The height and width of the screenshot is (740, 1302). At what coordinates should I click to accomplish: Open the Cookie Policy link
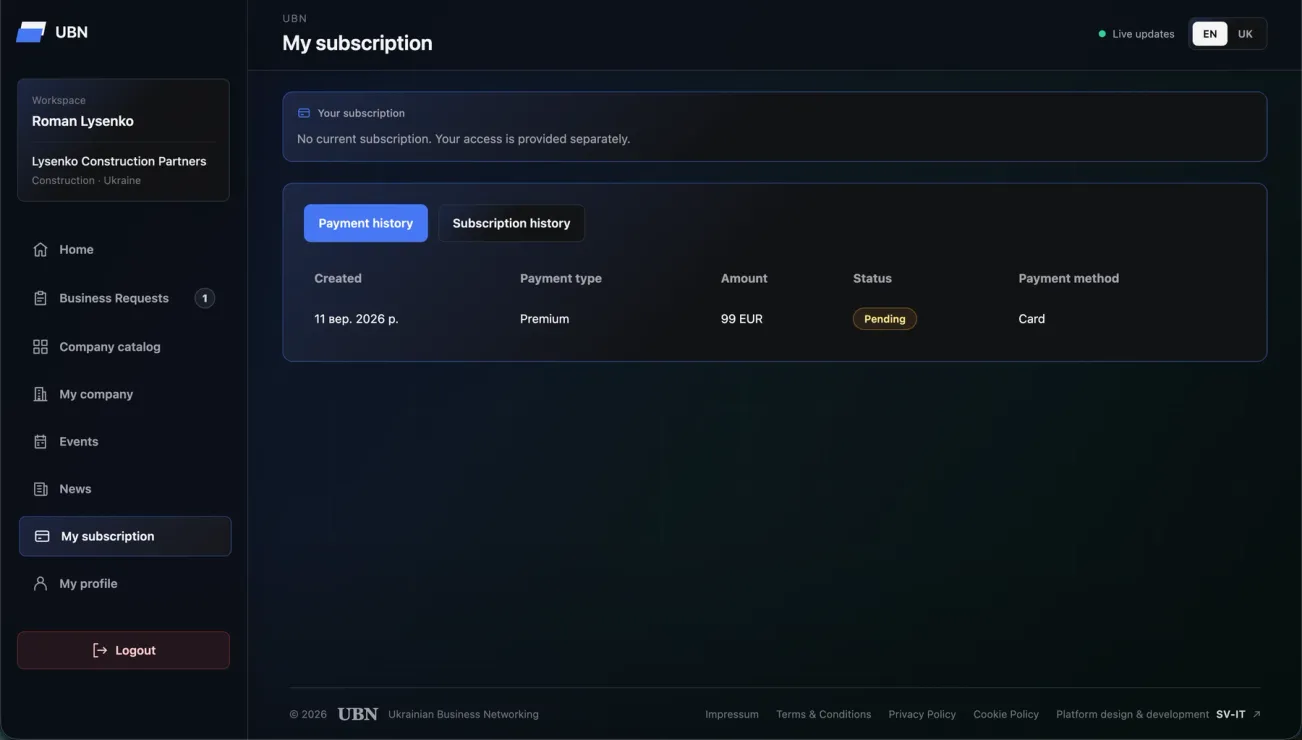[x=1006, y=714]
